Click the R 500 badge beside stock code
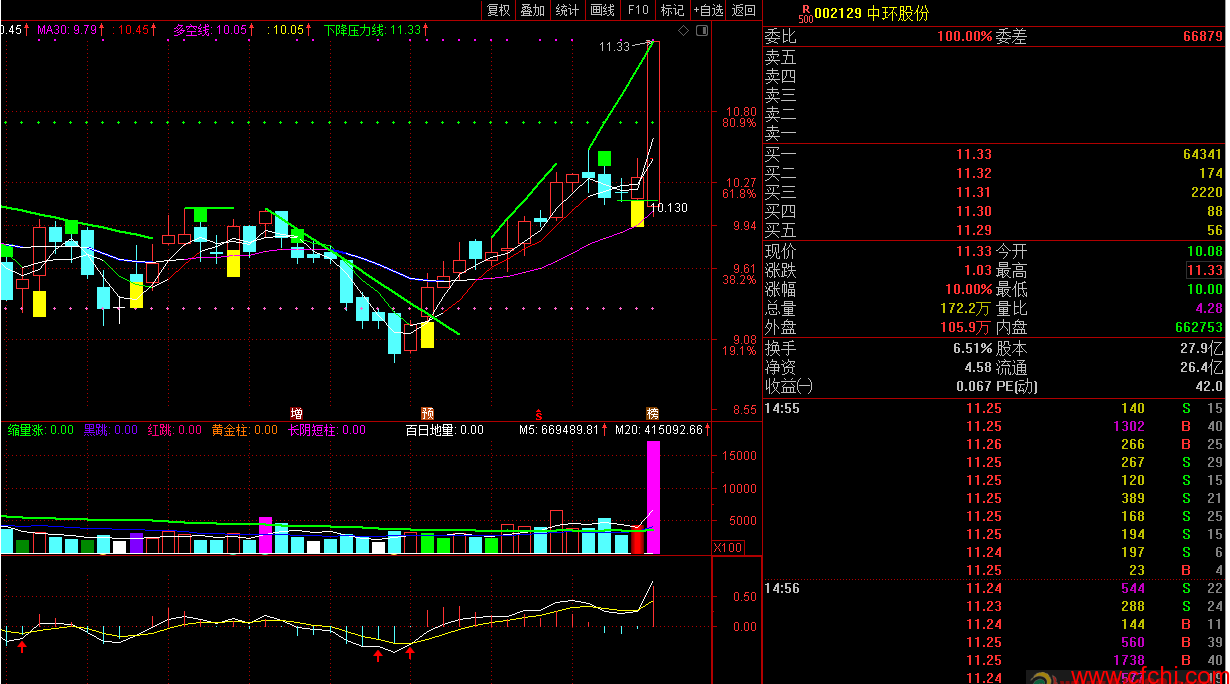Viewport: 1230px width, 684px height. point(805,13)
